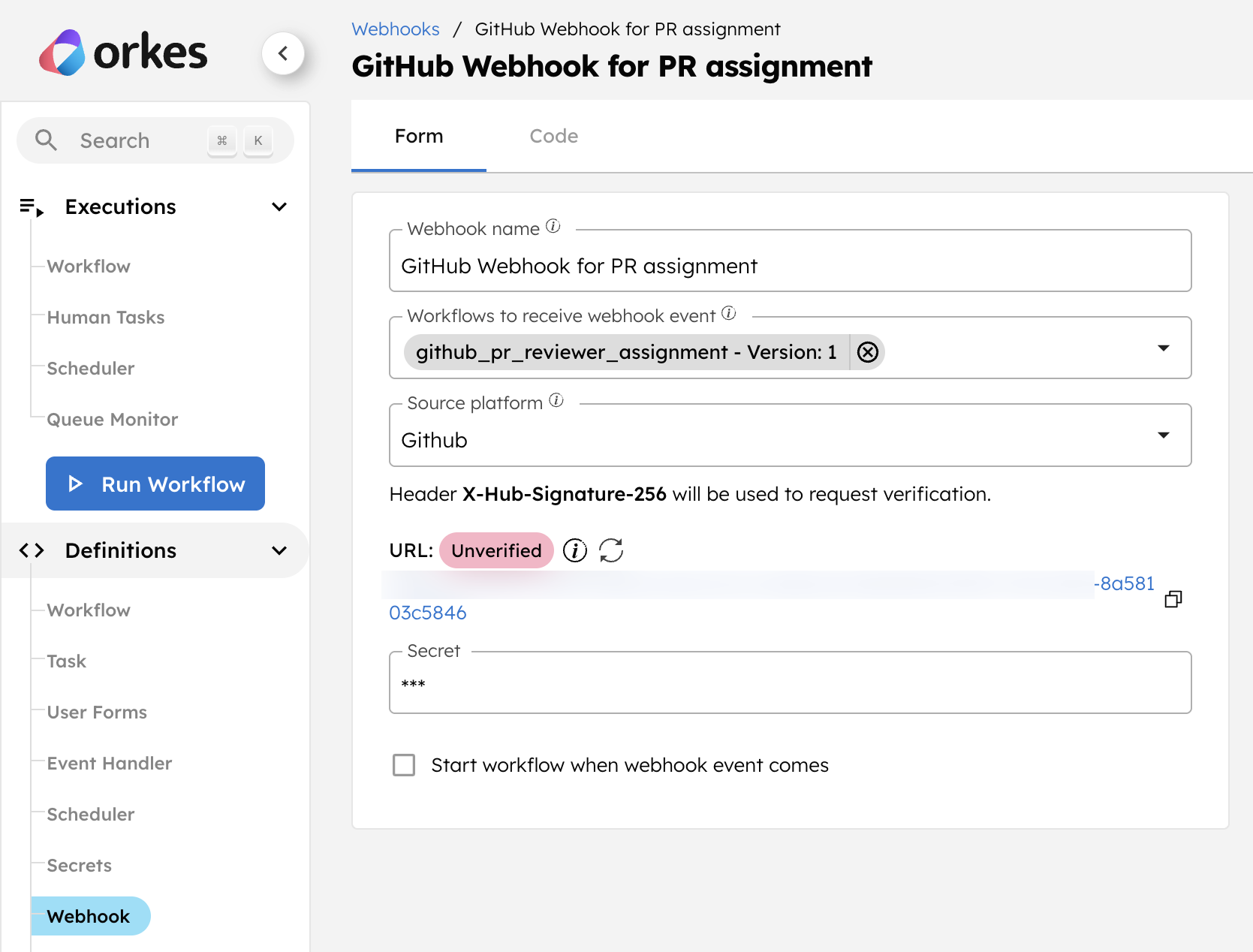This screenshot has width=1253, height=952.
Task: Select the Form tab
Action: tap(418, 136)
